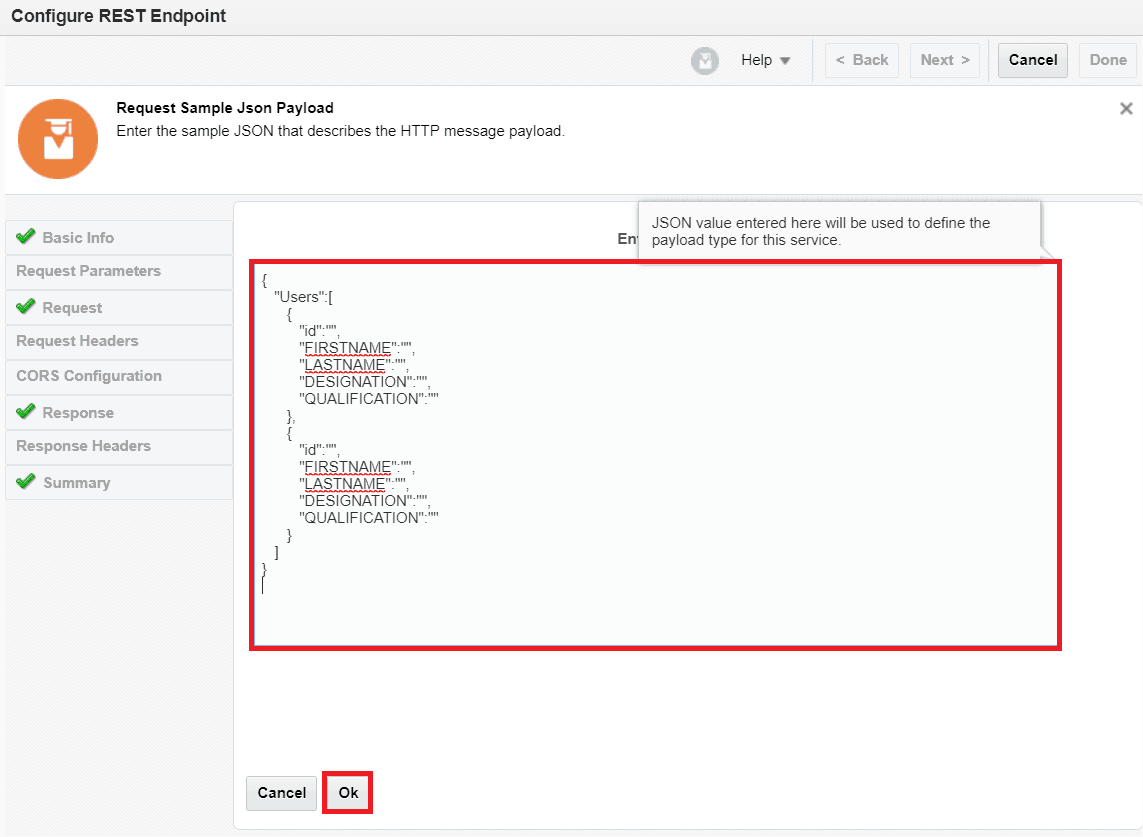
Task: Click the Done button
Action: [1107, 60]
